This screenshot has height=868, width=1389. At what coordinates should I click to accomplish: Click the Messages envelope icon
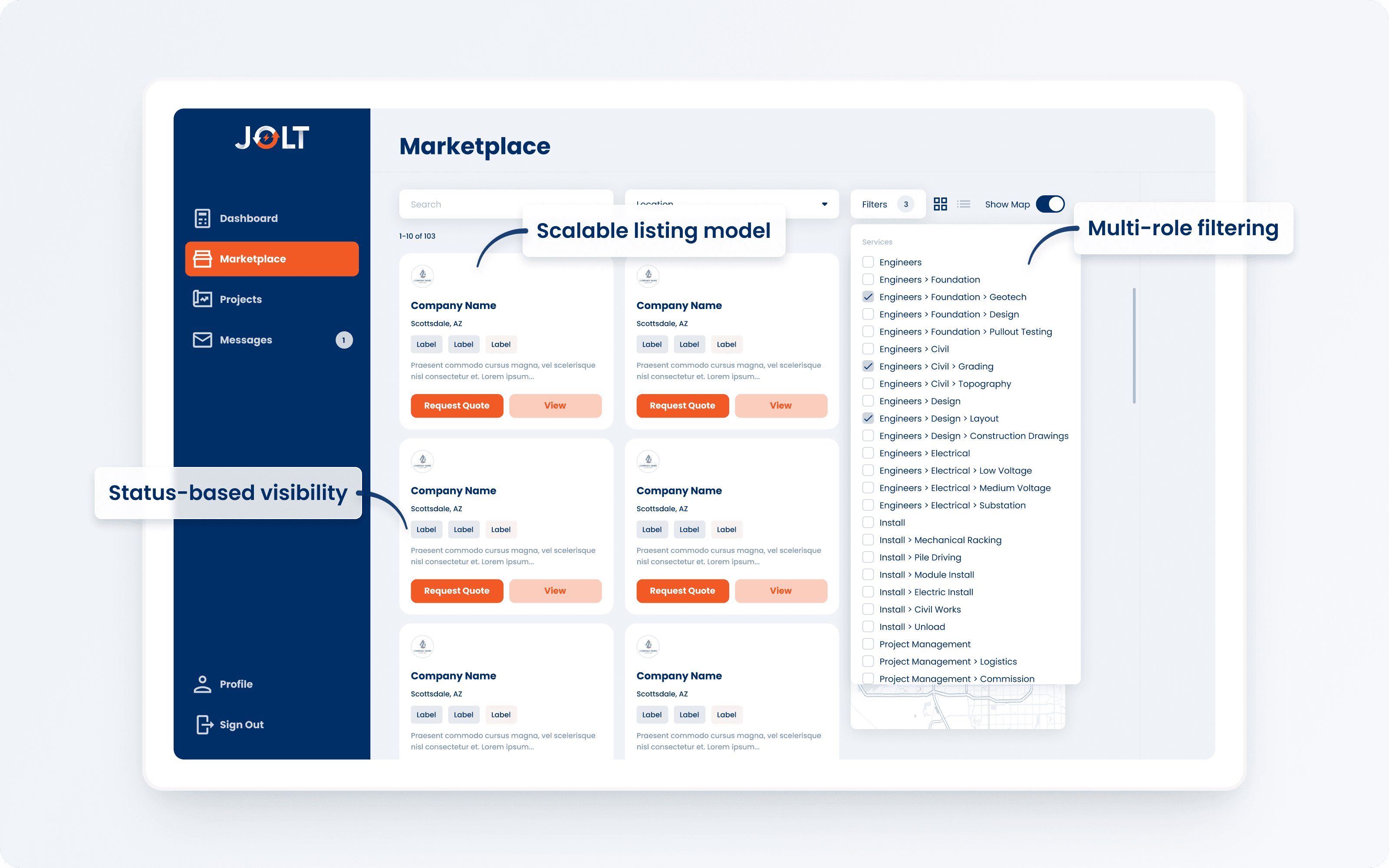202,340
